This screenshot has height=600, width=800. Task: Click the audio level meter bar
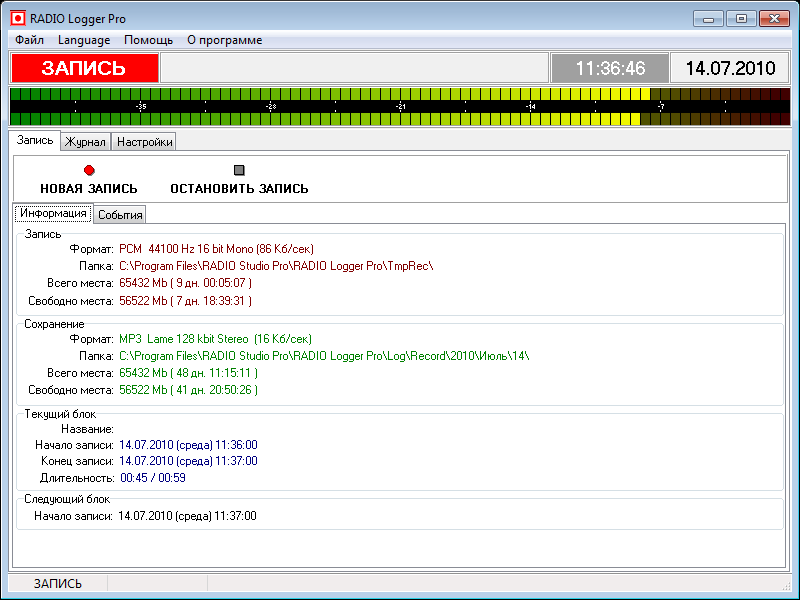point(399,107)
